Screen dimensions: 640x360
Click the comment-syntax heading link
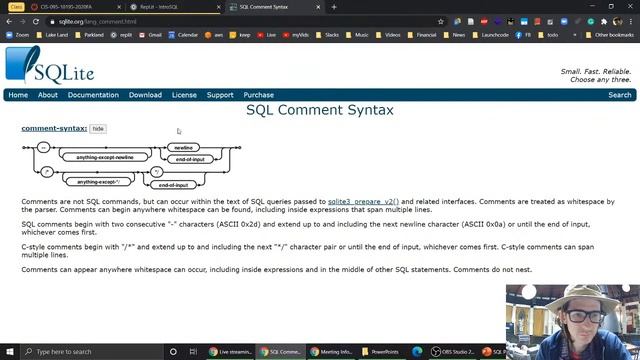click(x=54, y=128)
